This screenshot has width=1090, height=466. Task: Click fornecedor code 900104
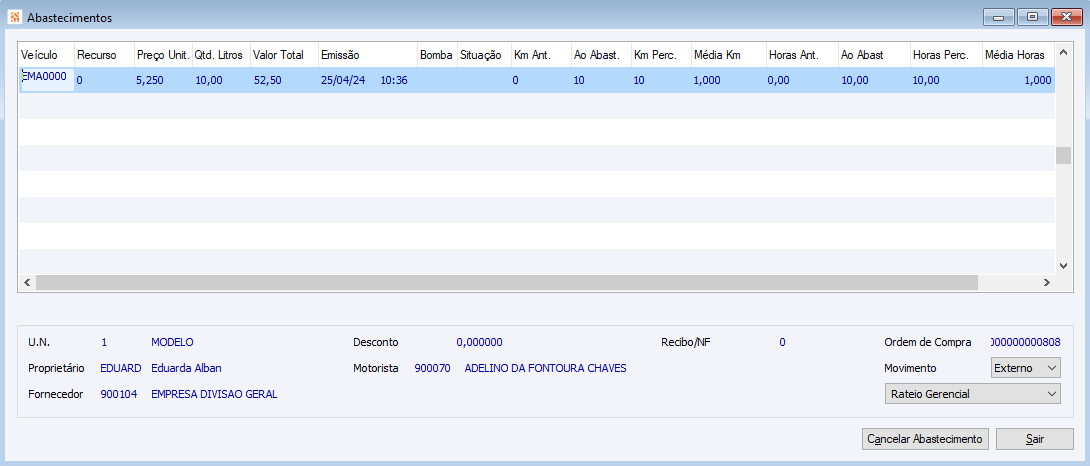[x=119, y=394]
